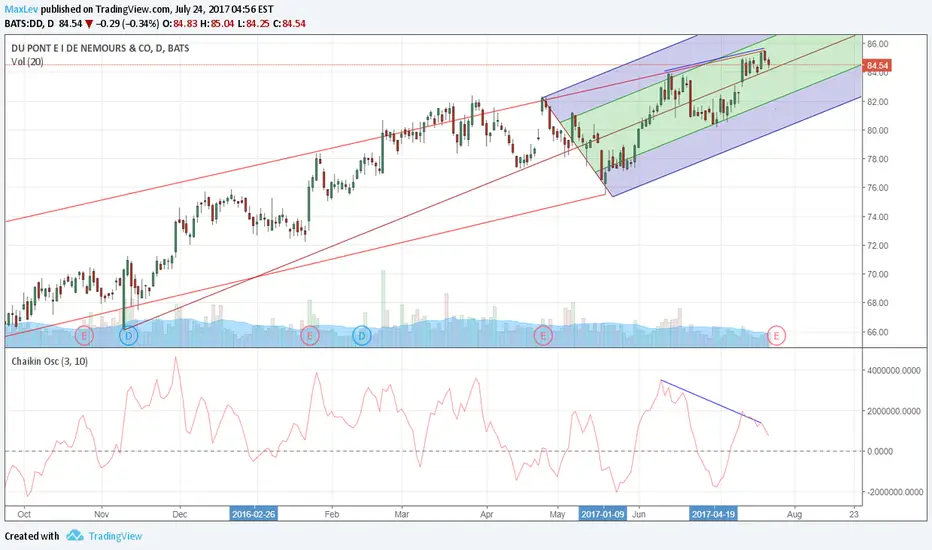The height and width of the screenshot is (550, 932).
Task: Click the hollow upcoming earnings E marker
Action: point(776,336)
